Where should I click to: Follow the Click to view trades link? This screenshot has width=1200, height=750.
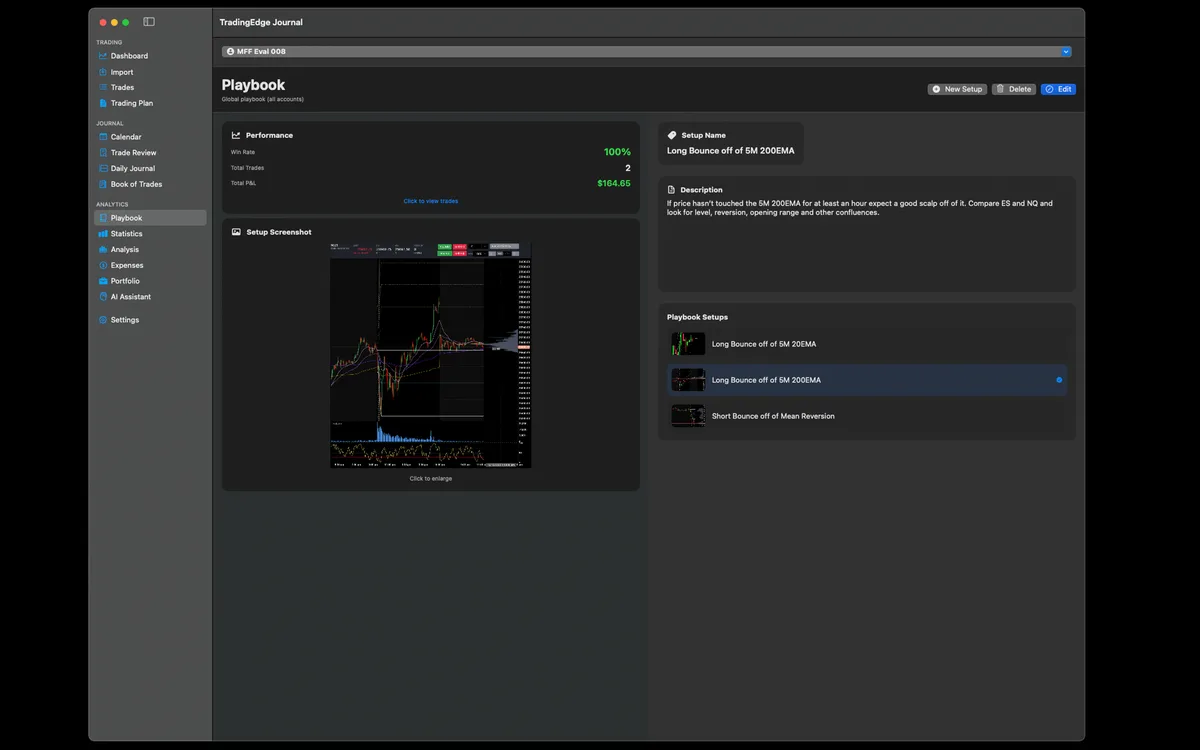click(x=430, y=200)
